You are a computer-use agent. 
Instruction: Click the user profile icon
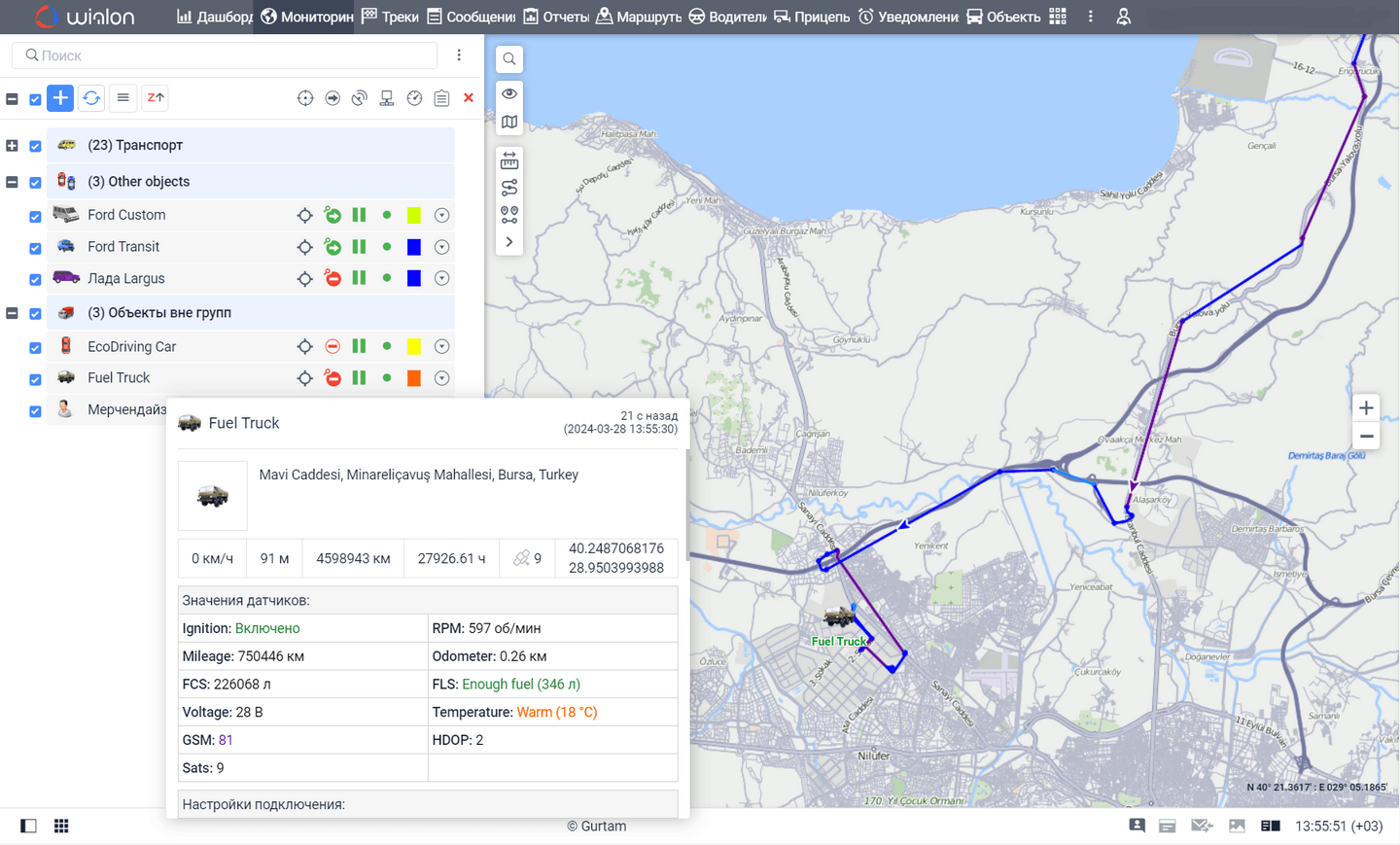[1123, 17]
